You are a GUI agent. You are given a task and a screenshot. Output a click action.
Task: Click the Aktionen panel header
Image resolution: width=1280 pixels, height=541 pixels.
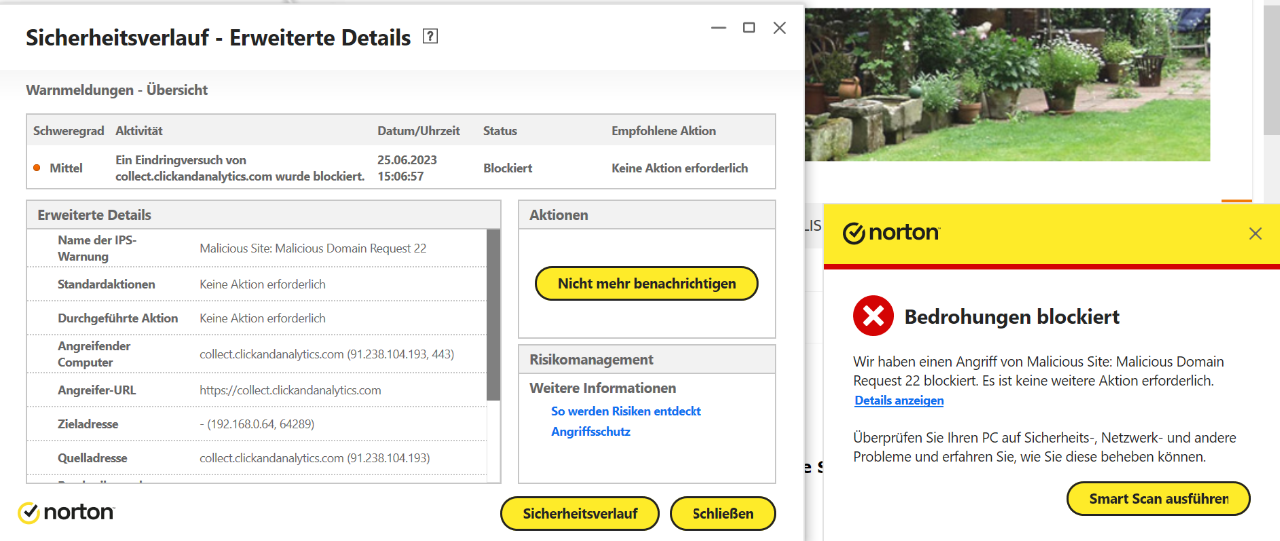point(647,215)
